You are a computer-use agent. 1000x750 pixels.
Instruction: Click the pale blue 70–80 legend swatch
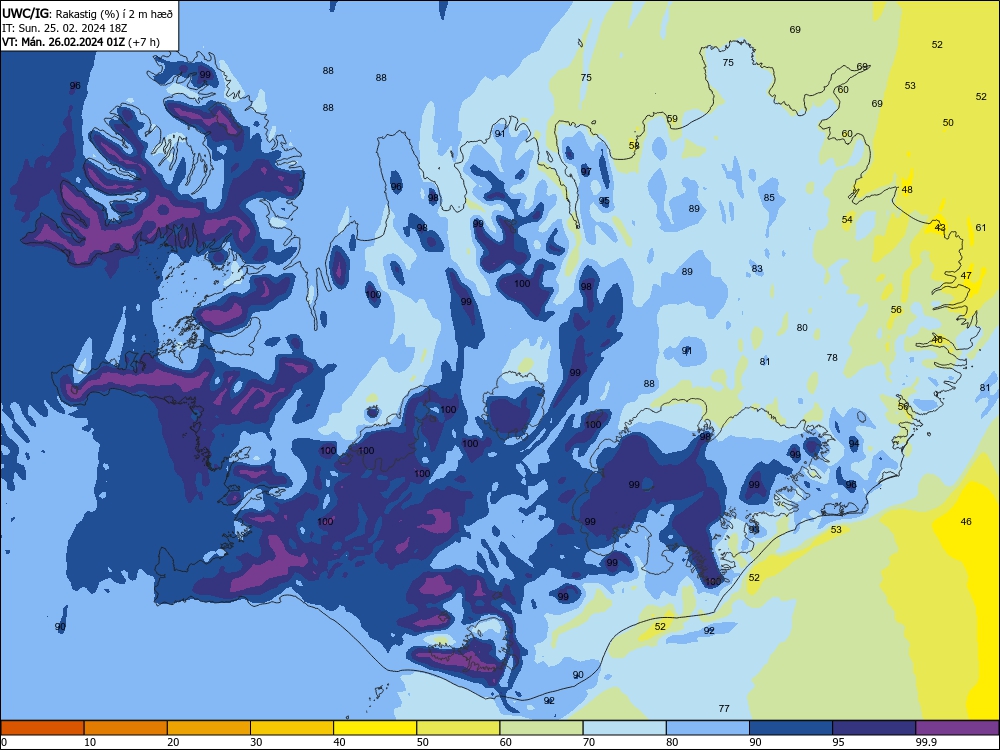[x=624, y=728]
